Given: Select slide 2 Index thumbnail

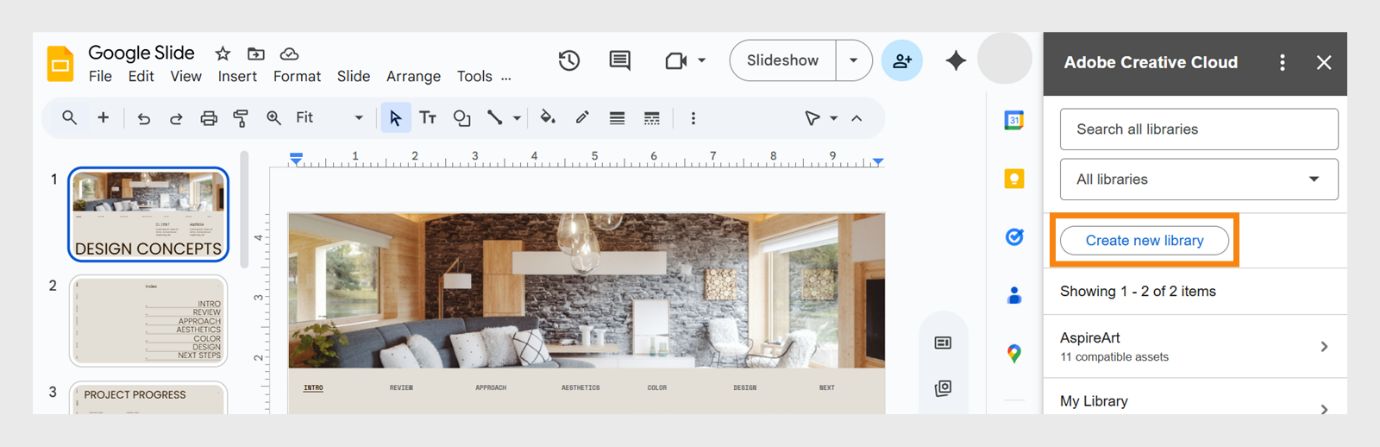Looking at the screenshot, I should tap(148, 321).
